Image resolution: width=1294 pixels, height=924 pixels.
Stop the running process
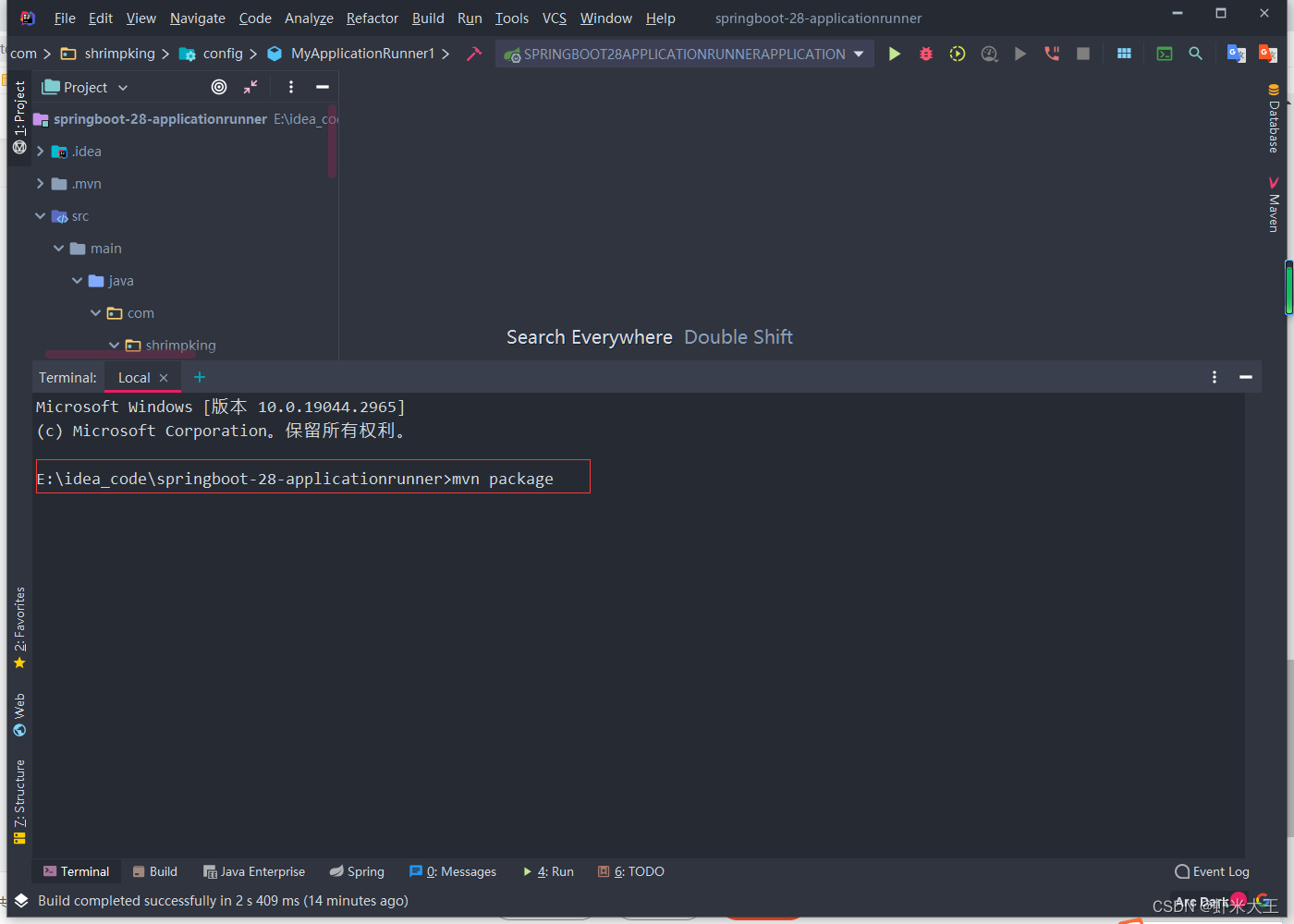[1082, 54]
